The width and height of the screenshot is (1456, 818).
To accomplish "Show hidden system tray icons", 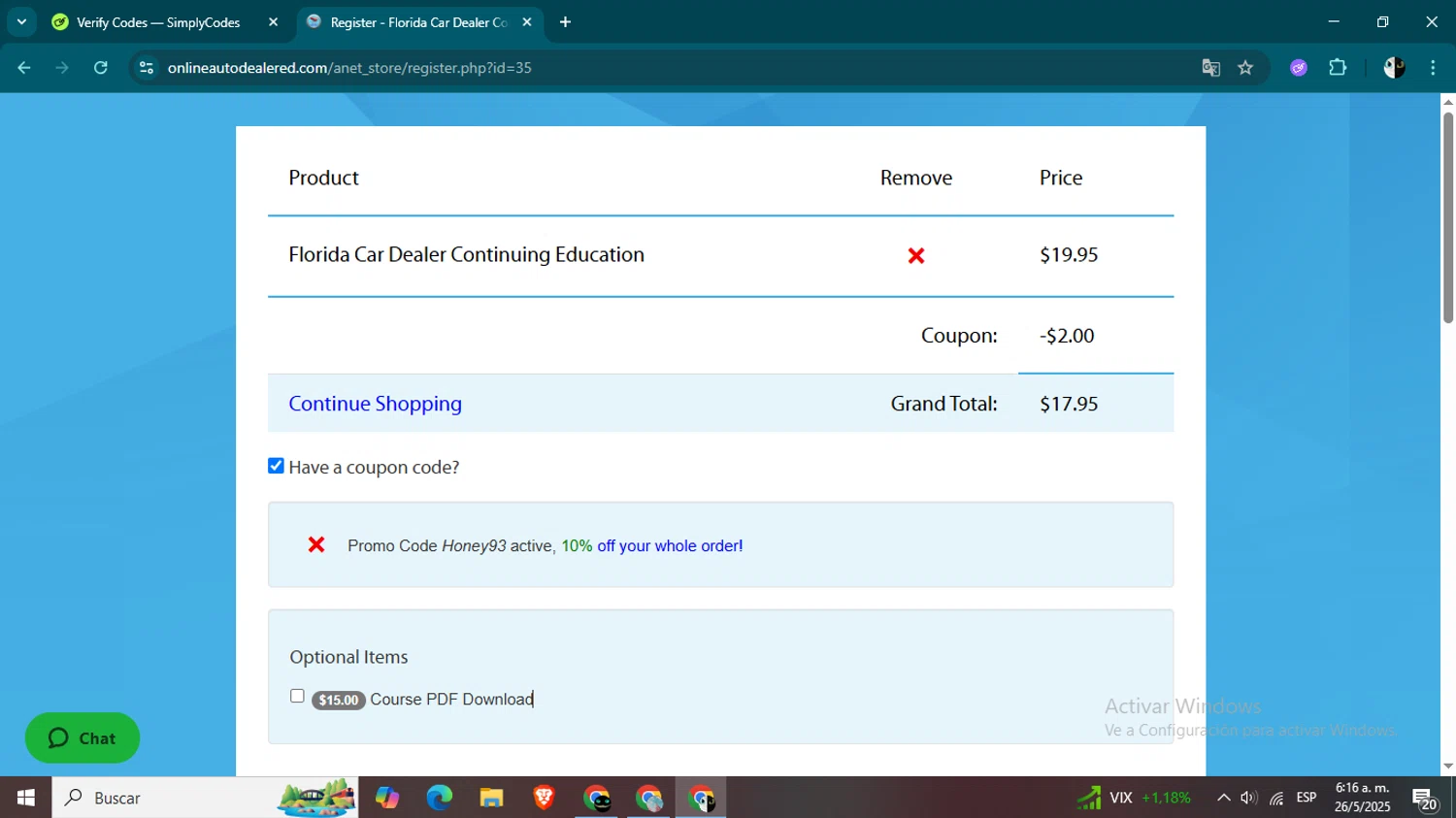I will pyautogui.click(x=1224, y=798).
